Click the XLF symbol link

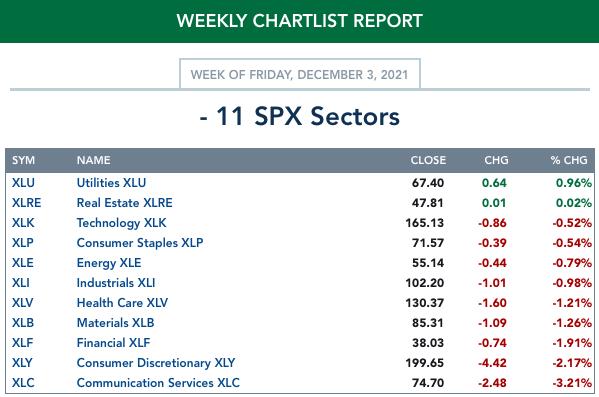point(23,342)
